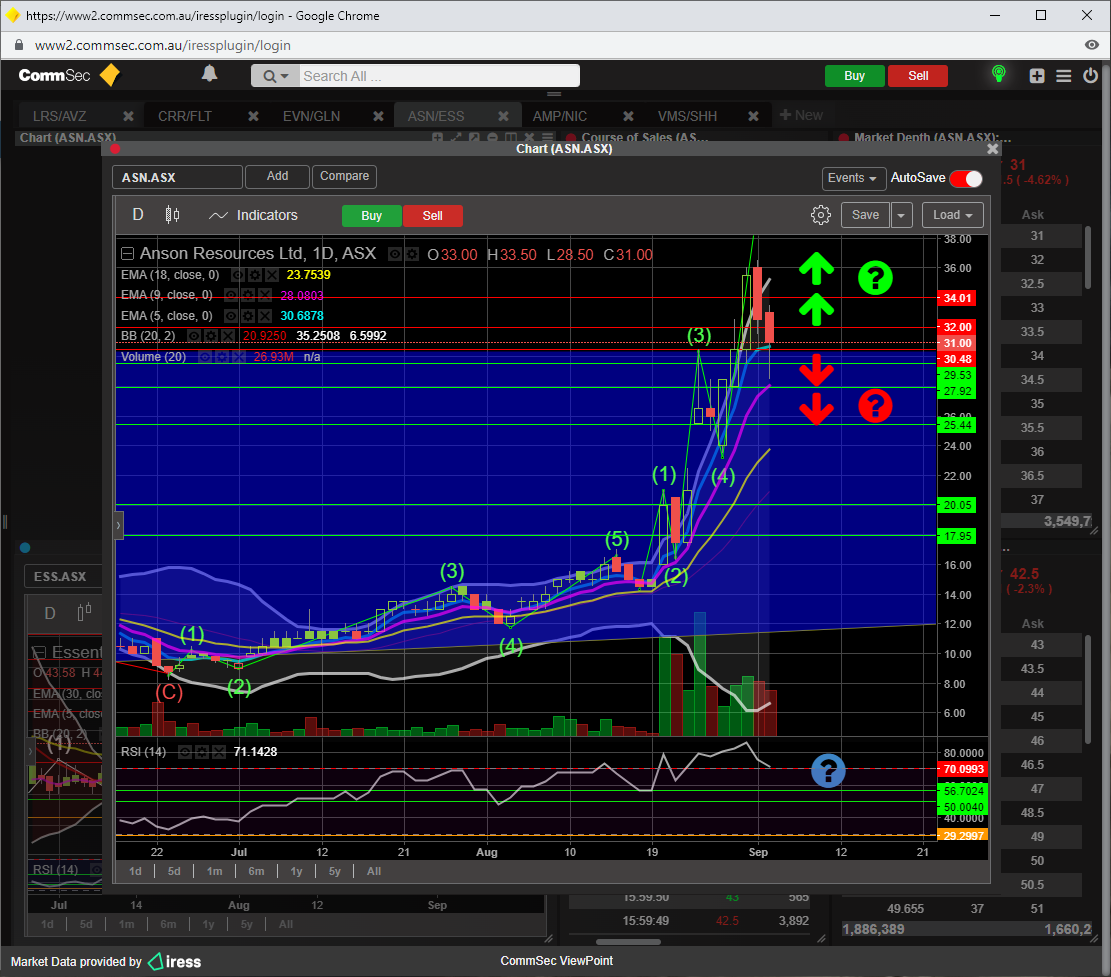The image size is (1111, 977).
Task: Click the red Sell button in header
Action: (918, 76)
